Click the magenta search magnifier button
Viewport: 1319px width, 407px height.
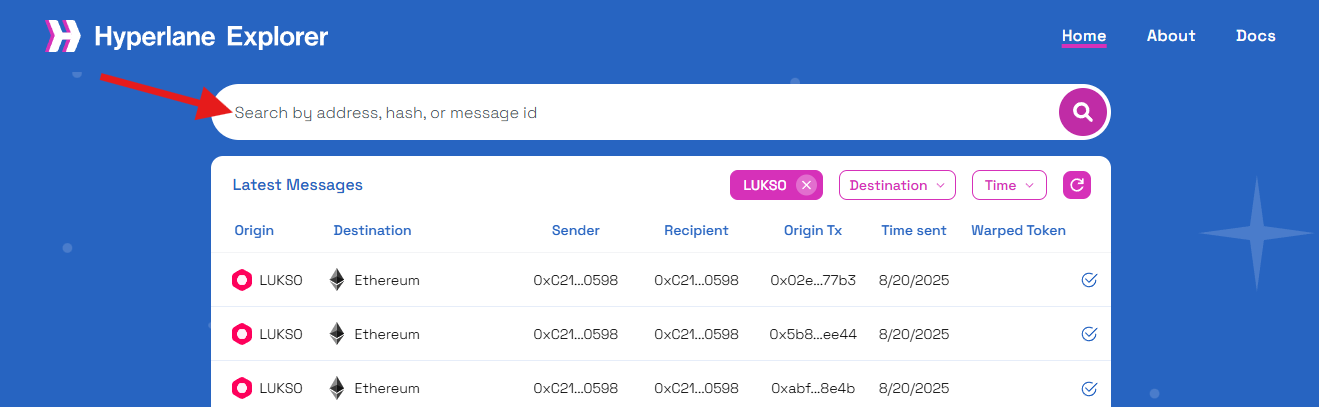click(x=1083, y=112)
